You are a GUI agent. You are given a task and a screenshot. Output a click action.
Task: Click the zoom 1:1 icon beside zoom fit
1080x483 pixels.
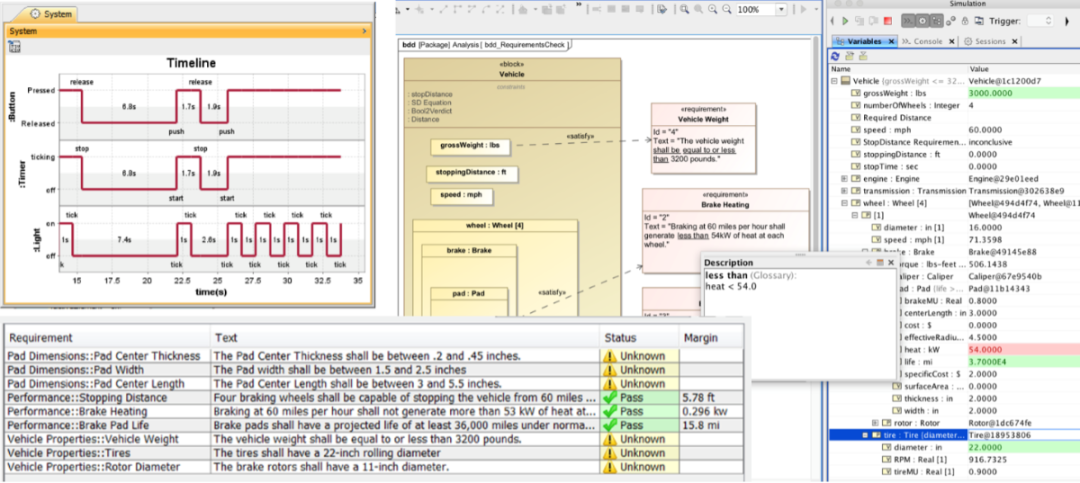click(698, 10)
